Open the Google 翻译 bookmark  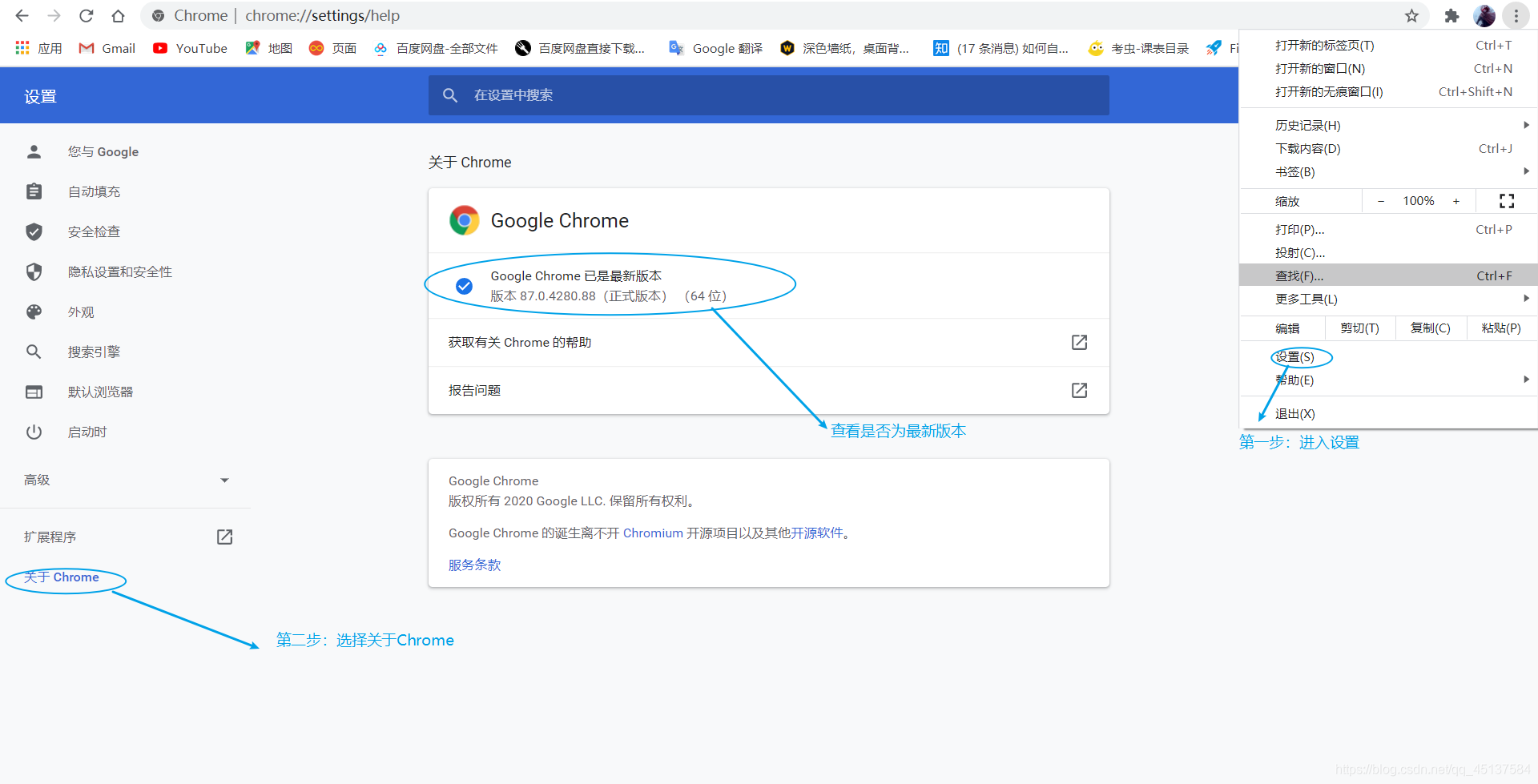[x=715, y=48]
